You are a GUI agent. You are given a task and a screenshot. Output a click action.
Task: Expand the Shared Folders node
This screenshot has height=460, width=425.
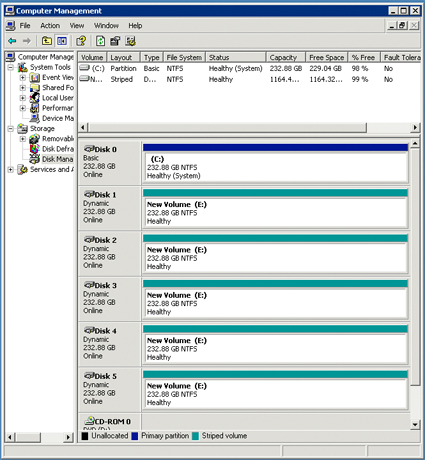click(22, 88)
